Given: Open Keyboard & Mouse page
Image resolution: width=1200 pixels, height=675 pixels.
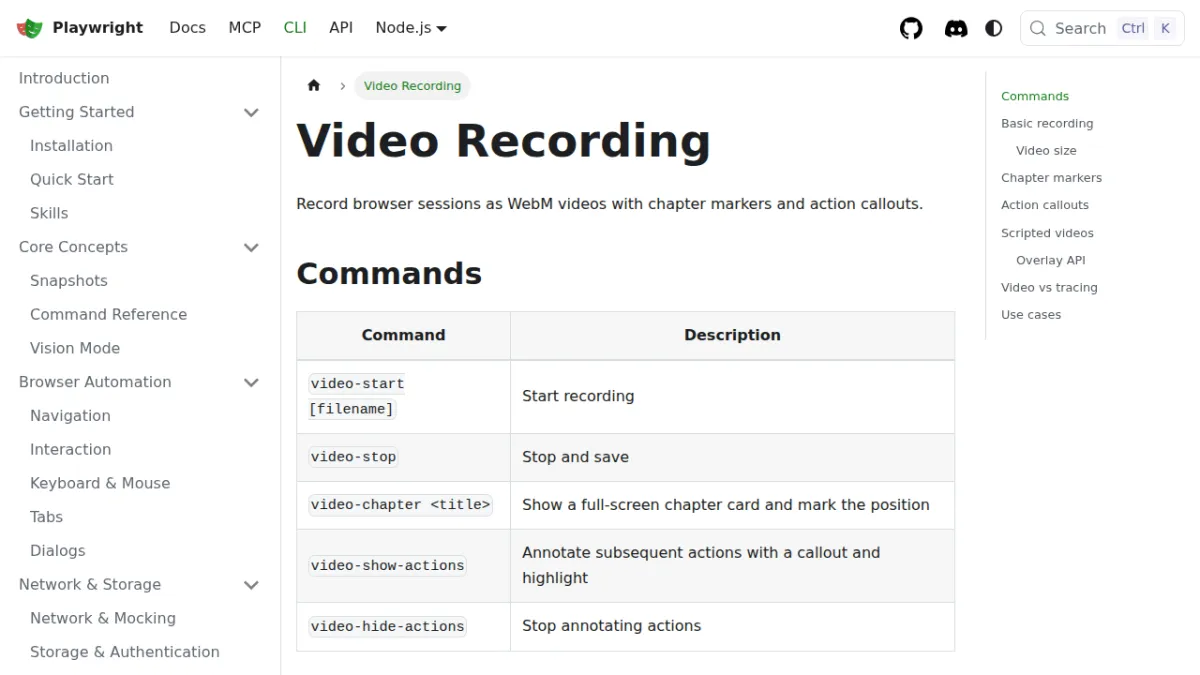Looking at the screenshot, I should (100, 483).
